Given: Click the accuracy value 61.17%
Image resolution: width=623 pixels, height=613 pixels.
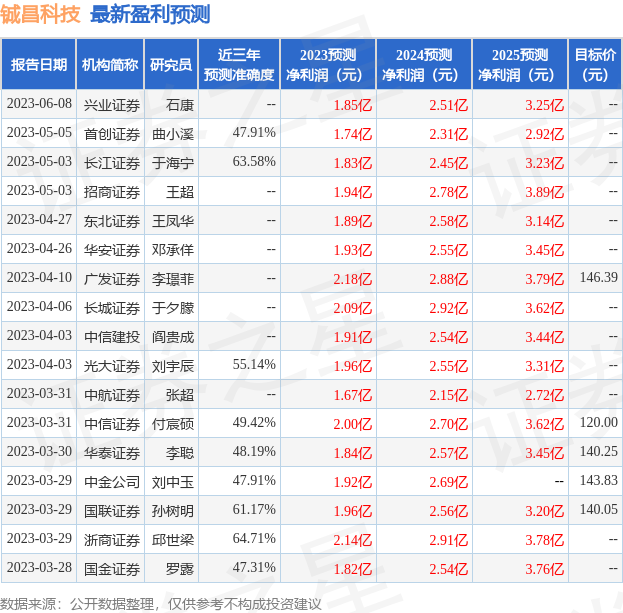Looking at the screenshot, I should [254, 510].
